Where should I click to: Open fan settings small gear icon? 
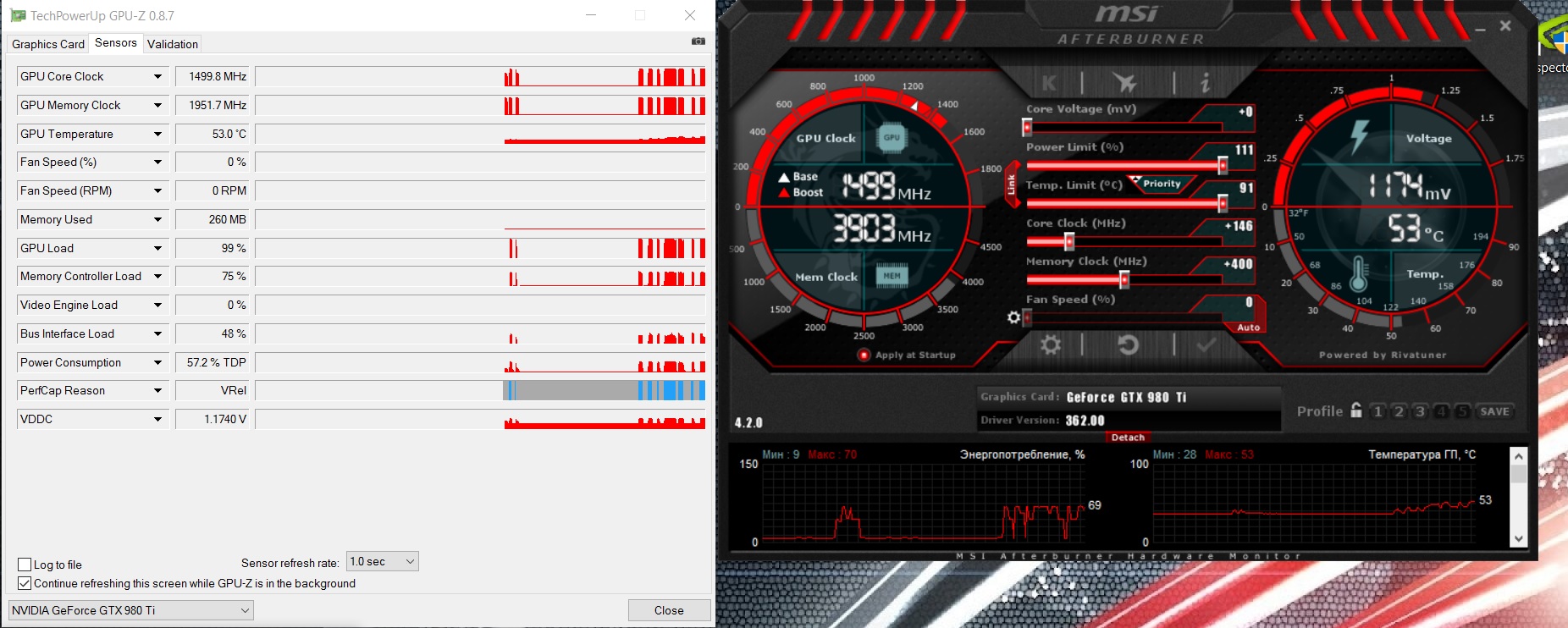coord(1013,317)
